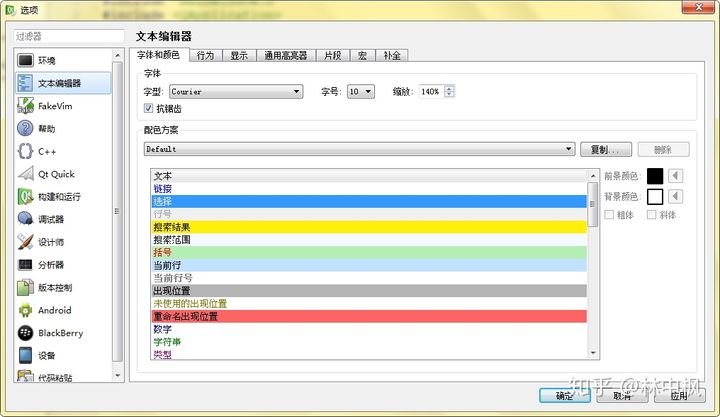Viewport: 720px width, 417px height.
Task: Expand the 字号 font size dropdown
Action: 360,91
